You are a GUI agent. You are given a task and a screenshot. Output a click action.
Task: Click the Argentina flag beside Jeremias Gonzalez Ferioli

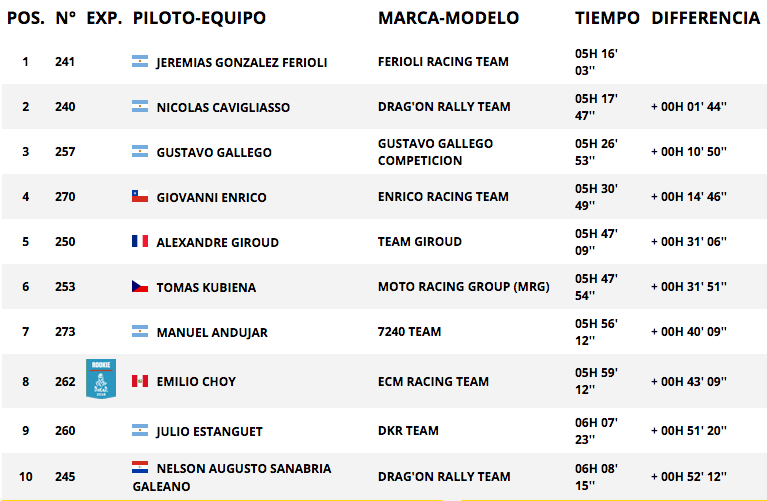pyautogui.click(x=140, y=61)
